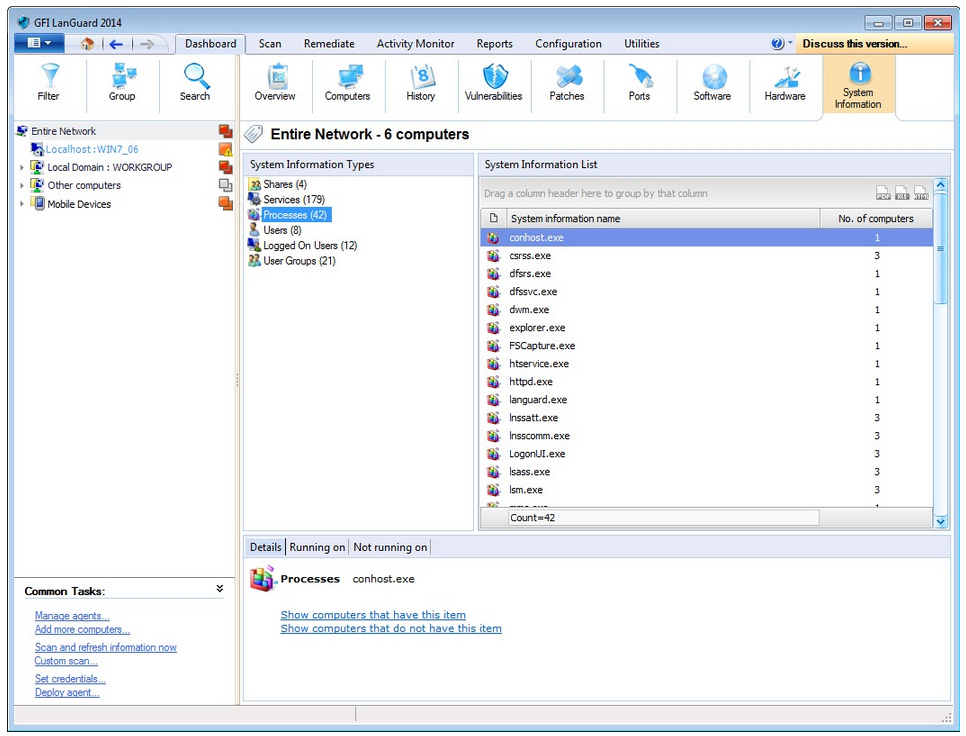Click the Home icon in the toolbar
This screenshot has width=966, height=736.
point(87,44)
